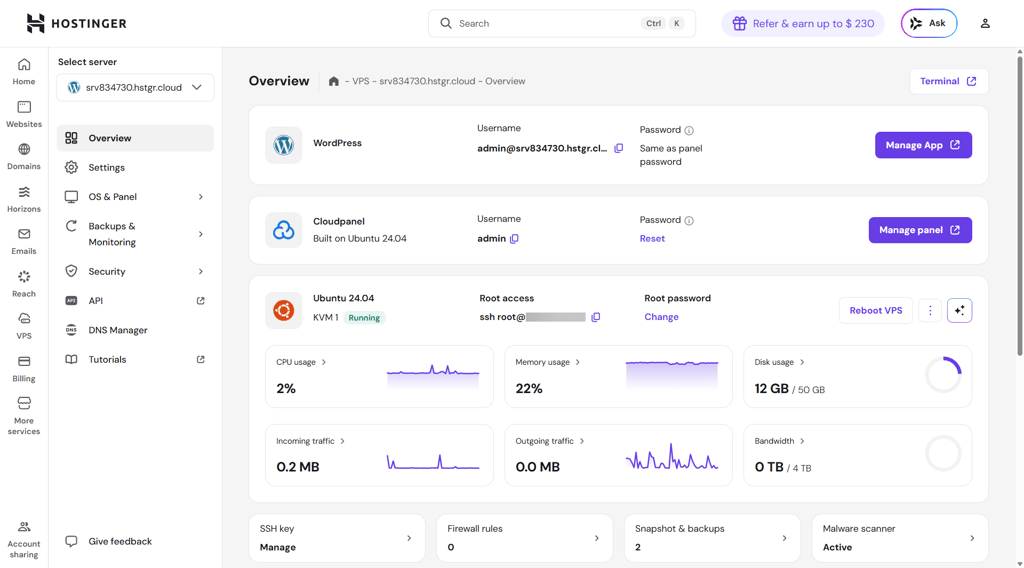Screen dimensions: 1024x568
Task: Open the Terminal button
Action: tap(948, 82)
